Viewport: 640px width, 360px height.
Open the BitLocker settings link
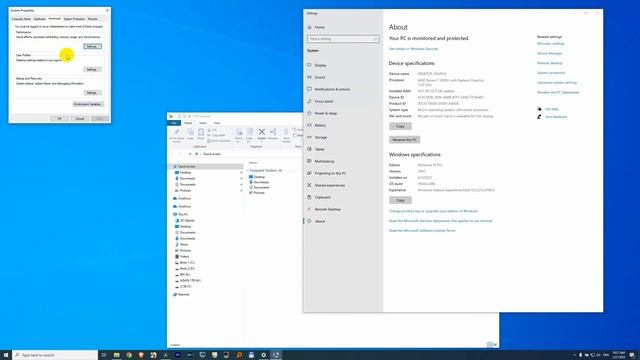[x=551, y=44]
